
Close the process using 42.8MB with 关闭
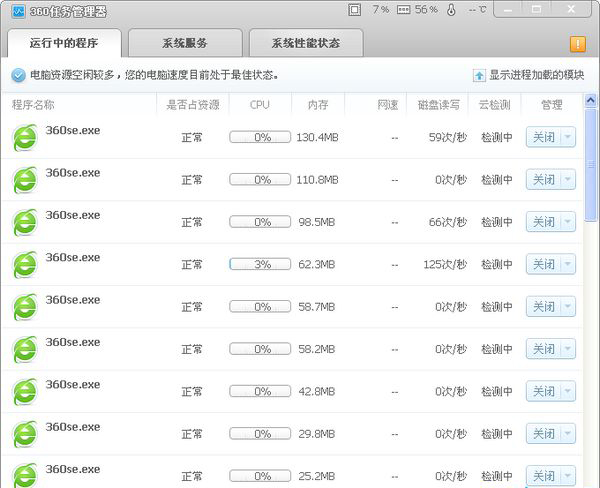[x=544, y=391]
